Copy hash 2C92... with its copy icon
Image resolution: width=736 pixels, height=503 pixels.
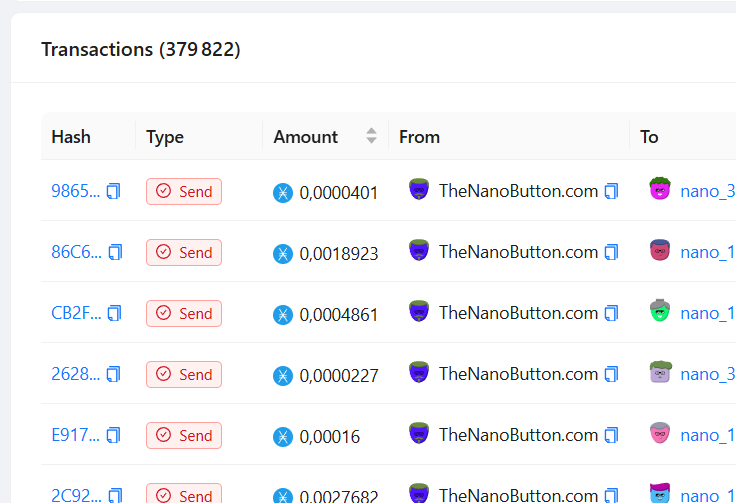coord(115,495)
